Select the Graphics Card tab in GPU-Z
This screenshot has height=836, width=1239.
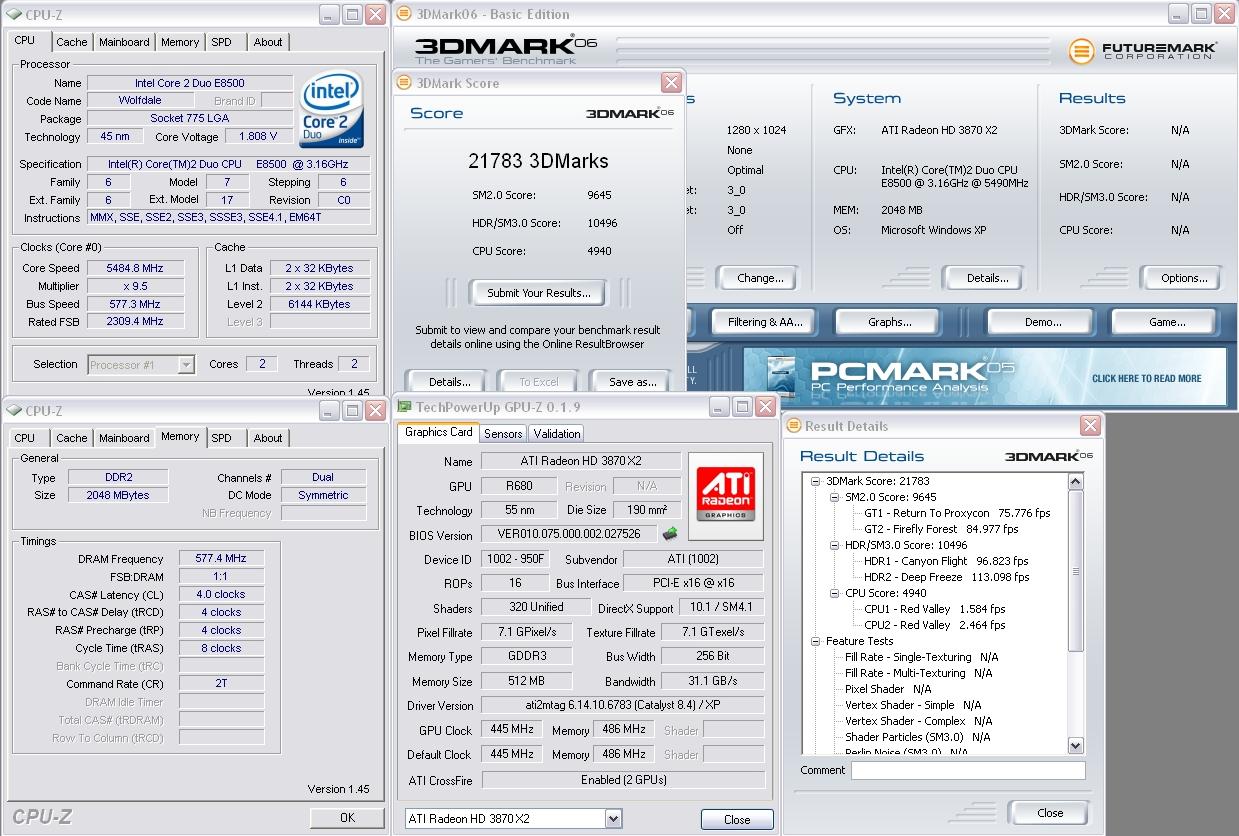tap(438, 432)
